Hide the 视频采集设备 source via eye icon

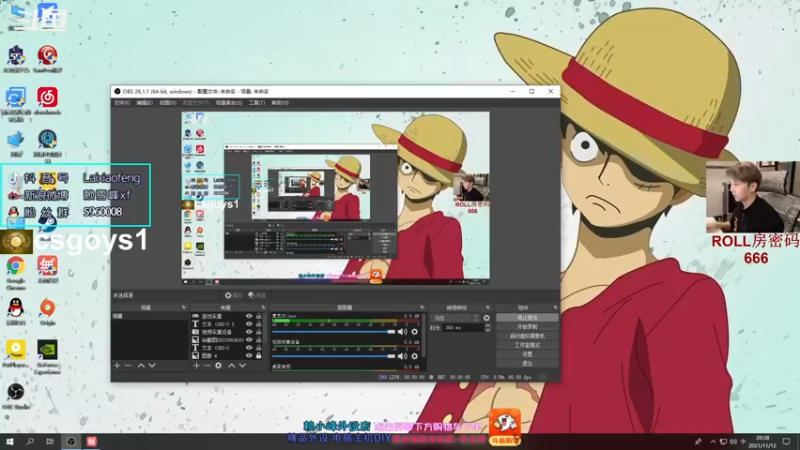[249, 332]
